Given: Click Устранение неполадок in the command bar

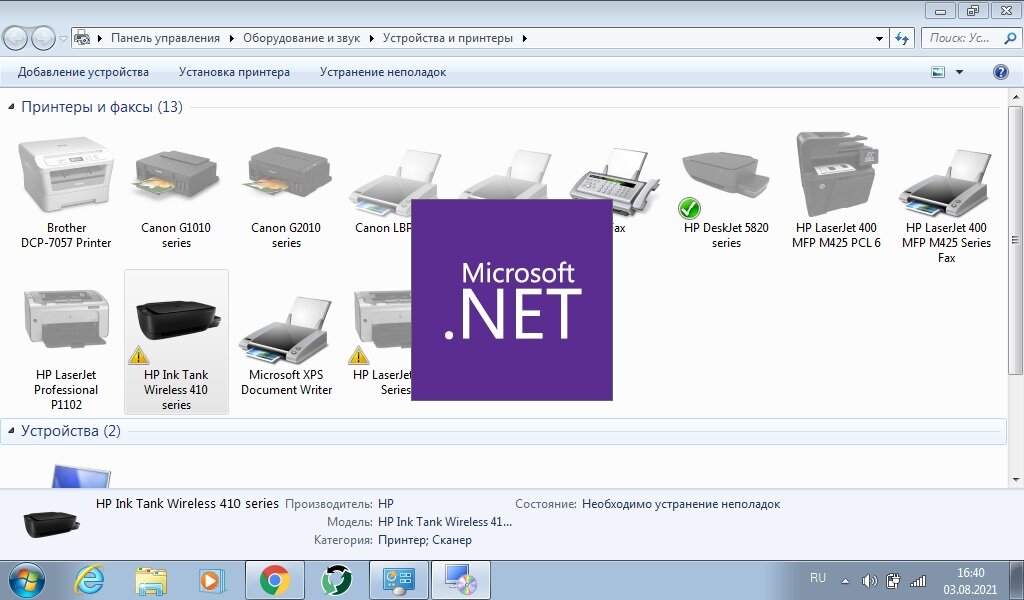Looking at the screenshot, I should [383, 72].
